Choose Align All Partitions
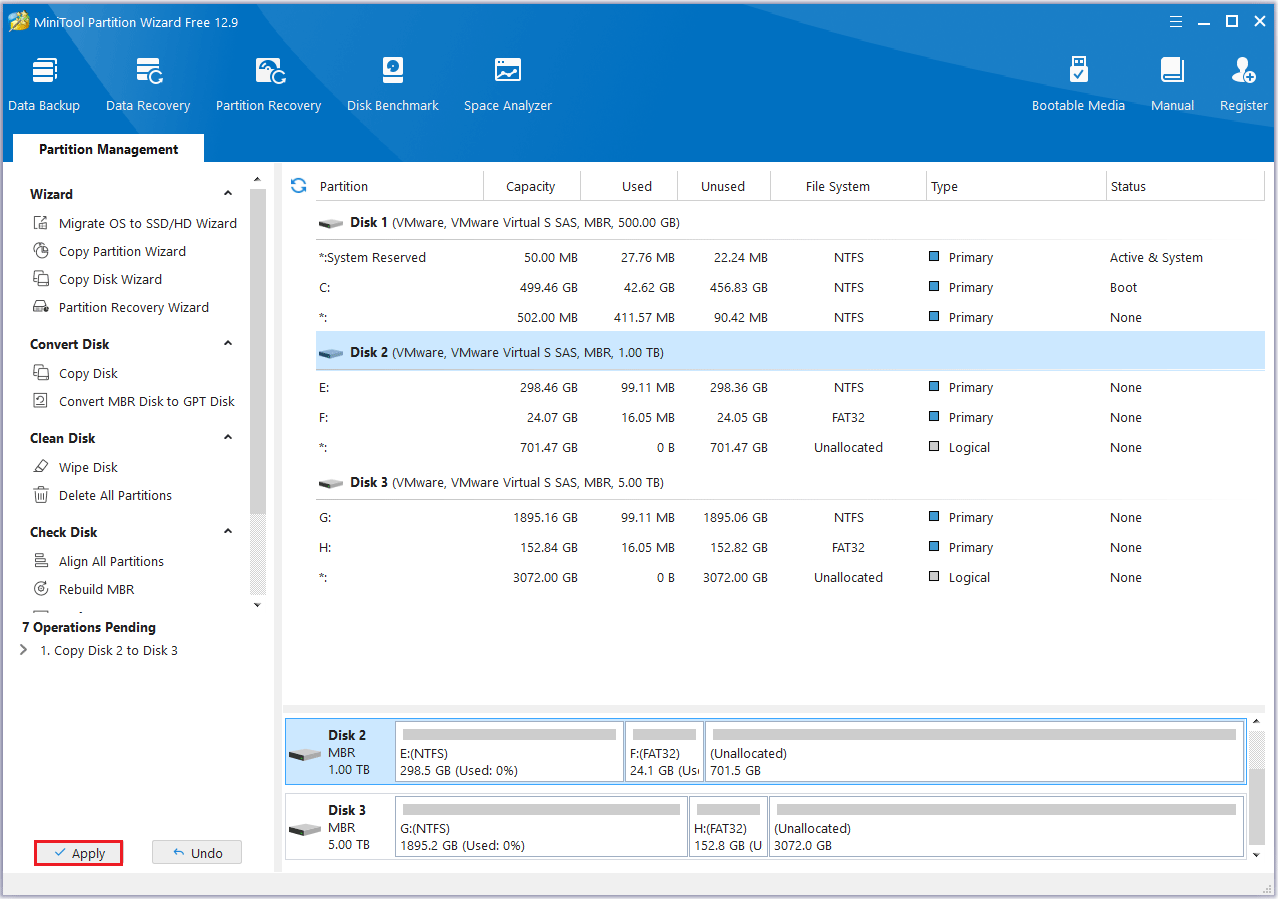The image size is (1278, 899). click(111, 561)
